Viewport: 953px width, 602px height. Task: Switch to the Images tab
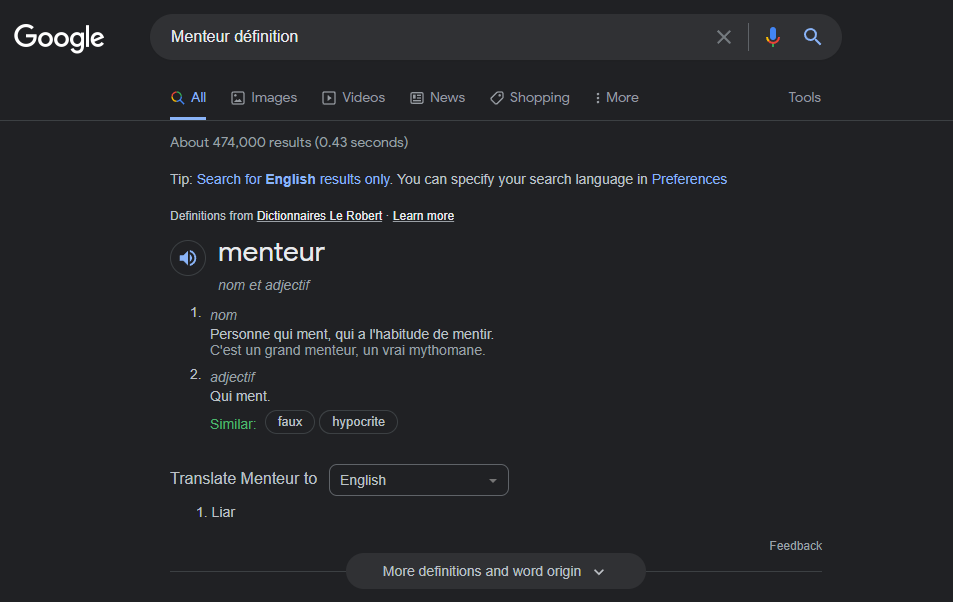tap(264, 97)
